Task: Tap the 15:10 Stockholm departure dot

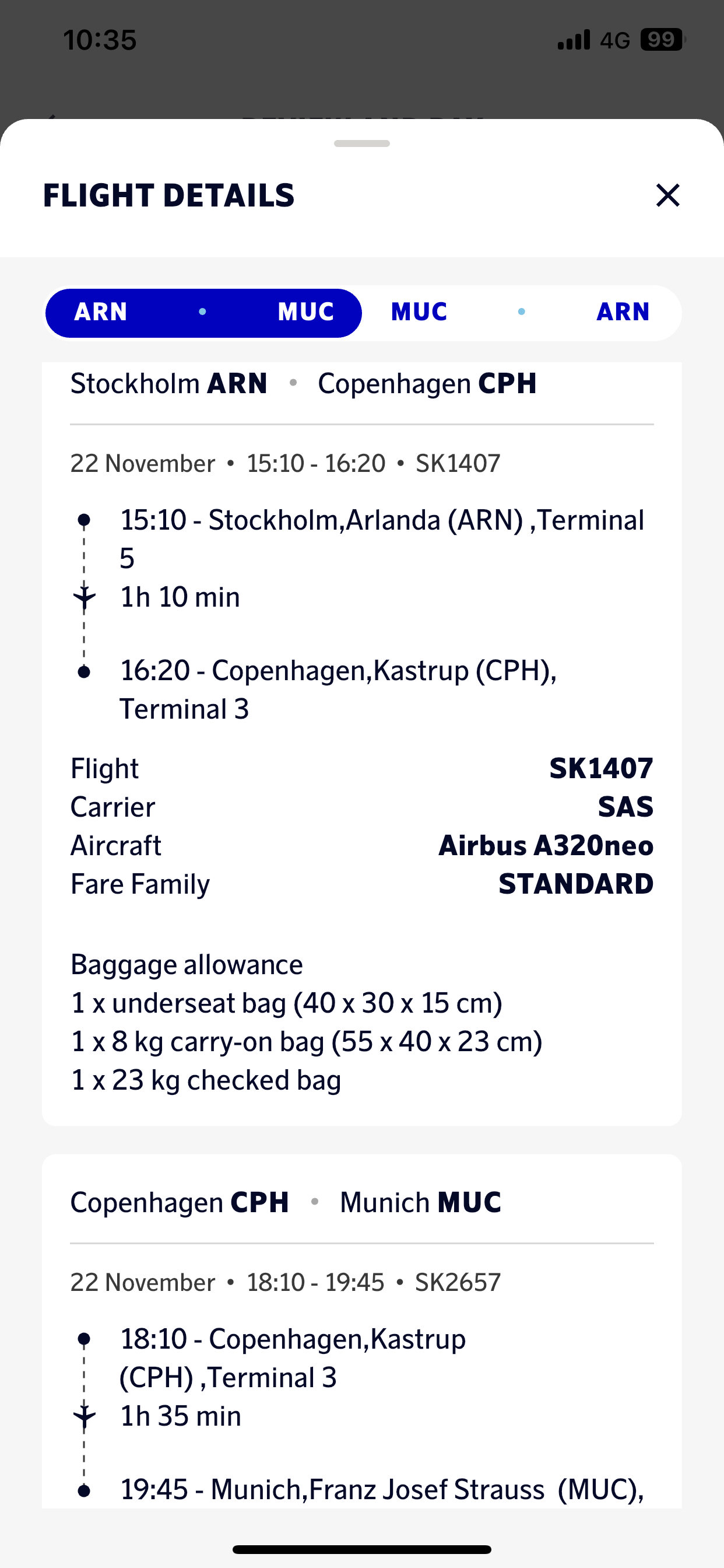Action: click(x=85, y=520)
